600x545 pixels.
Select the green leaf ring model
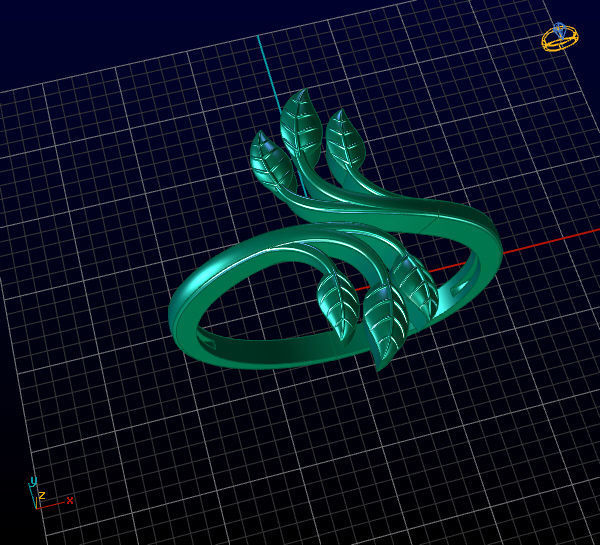335,230
